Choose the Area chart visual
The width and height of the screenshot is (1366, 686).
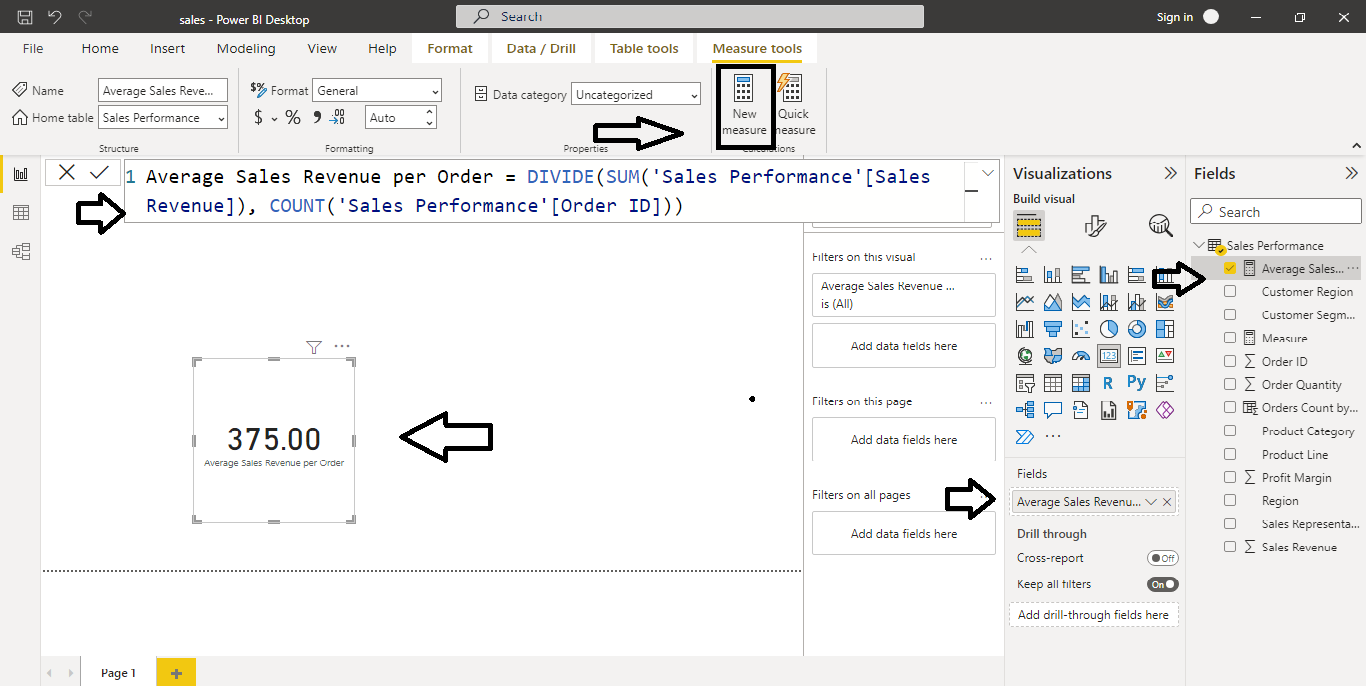(1053, 302)
